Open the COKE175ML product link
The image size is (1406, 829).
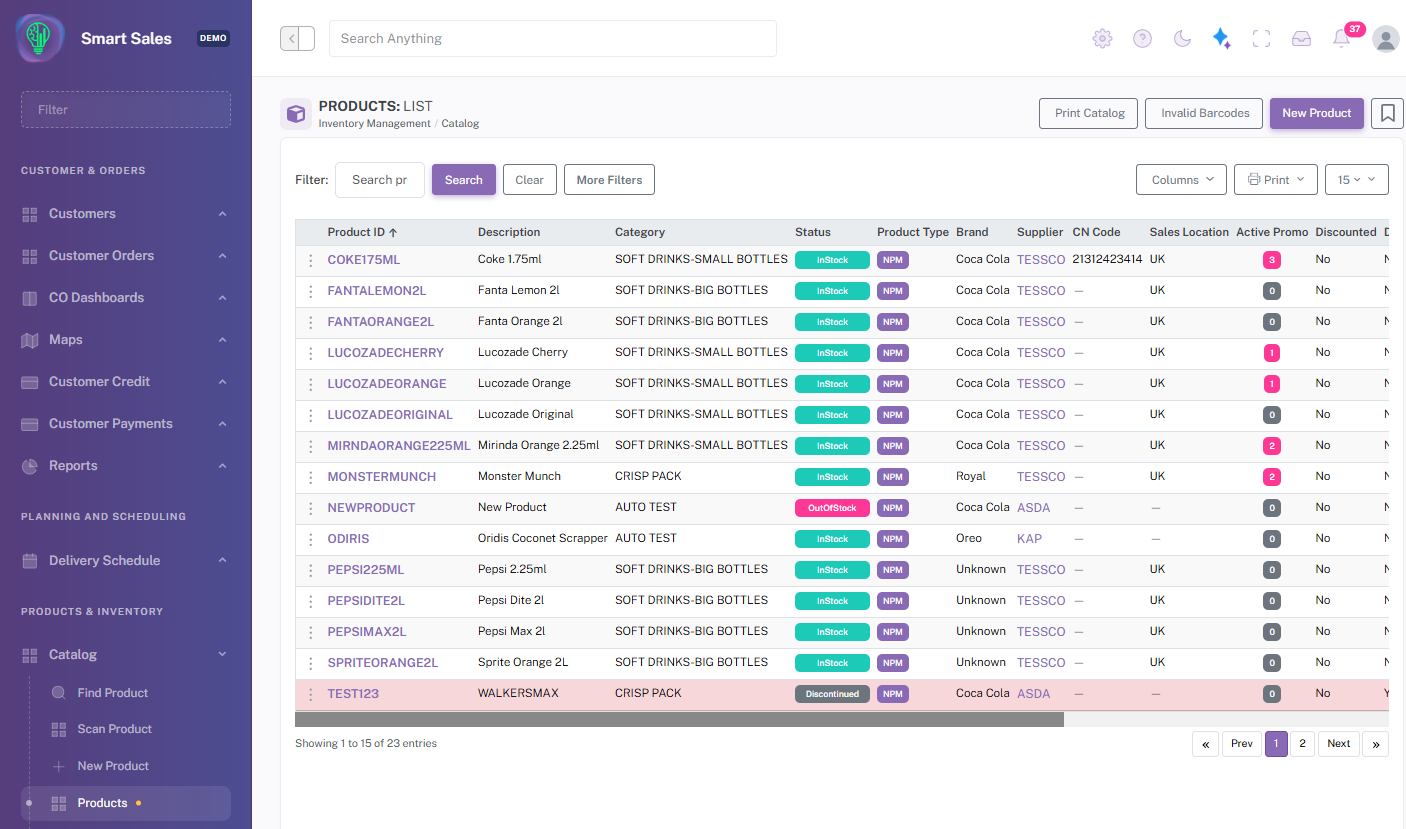coord(364,260)
